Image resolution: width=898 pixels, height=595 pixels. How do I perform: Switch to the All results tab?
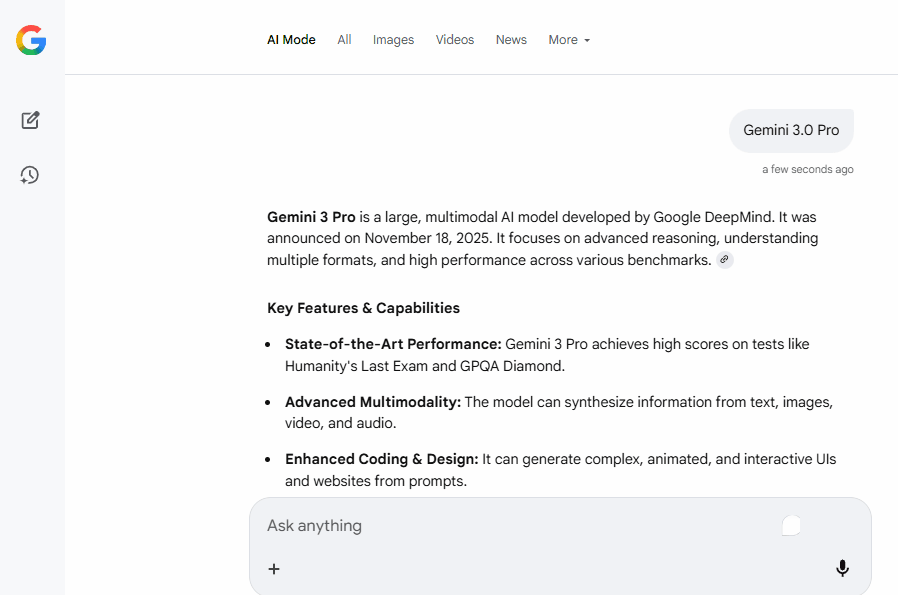tap(344, 40)
